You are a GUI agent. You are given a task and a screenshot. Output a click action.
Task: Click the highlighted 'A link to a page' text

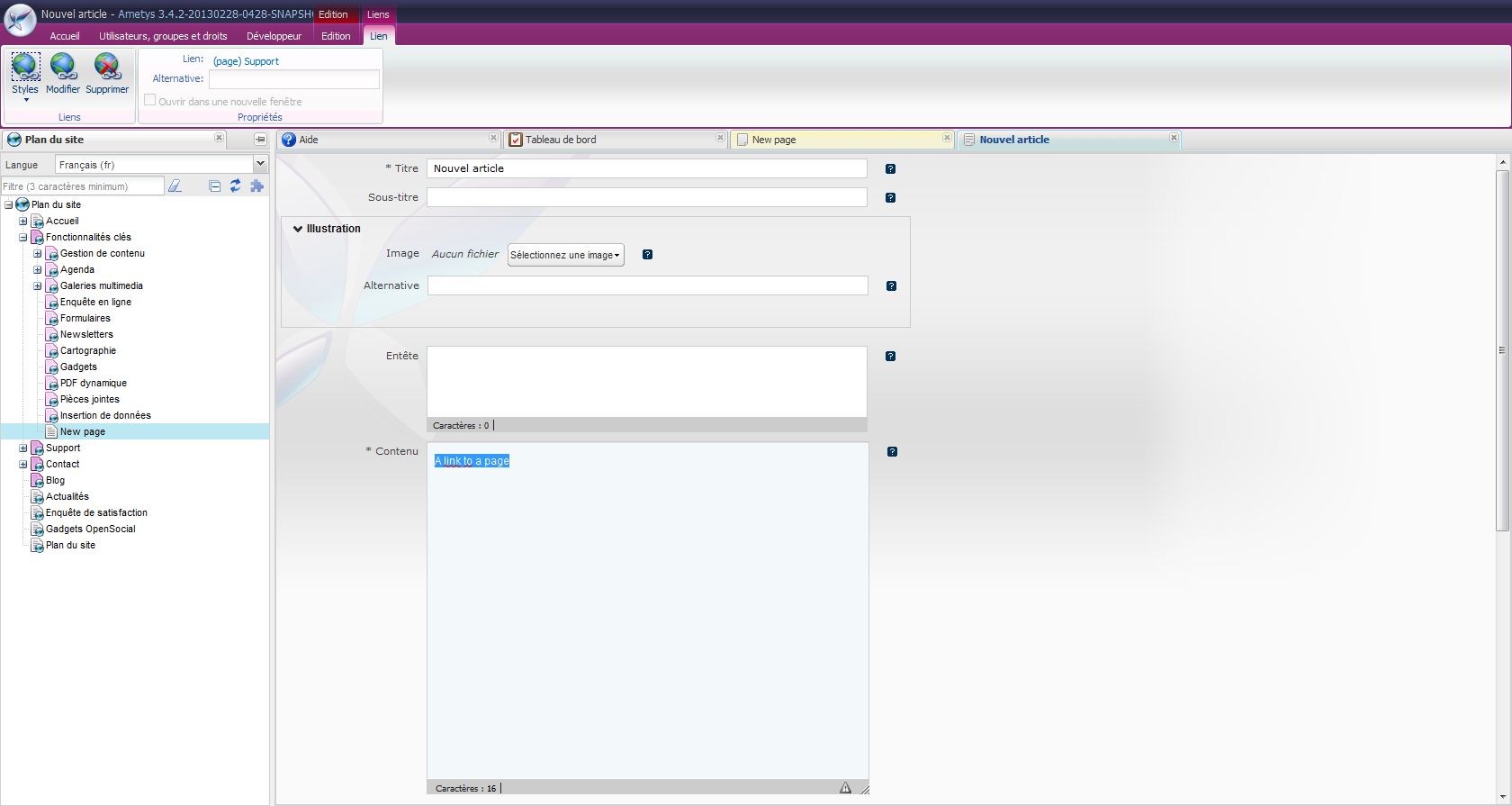click(472, 461)
